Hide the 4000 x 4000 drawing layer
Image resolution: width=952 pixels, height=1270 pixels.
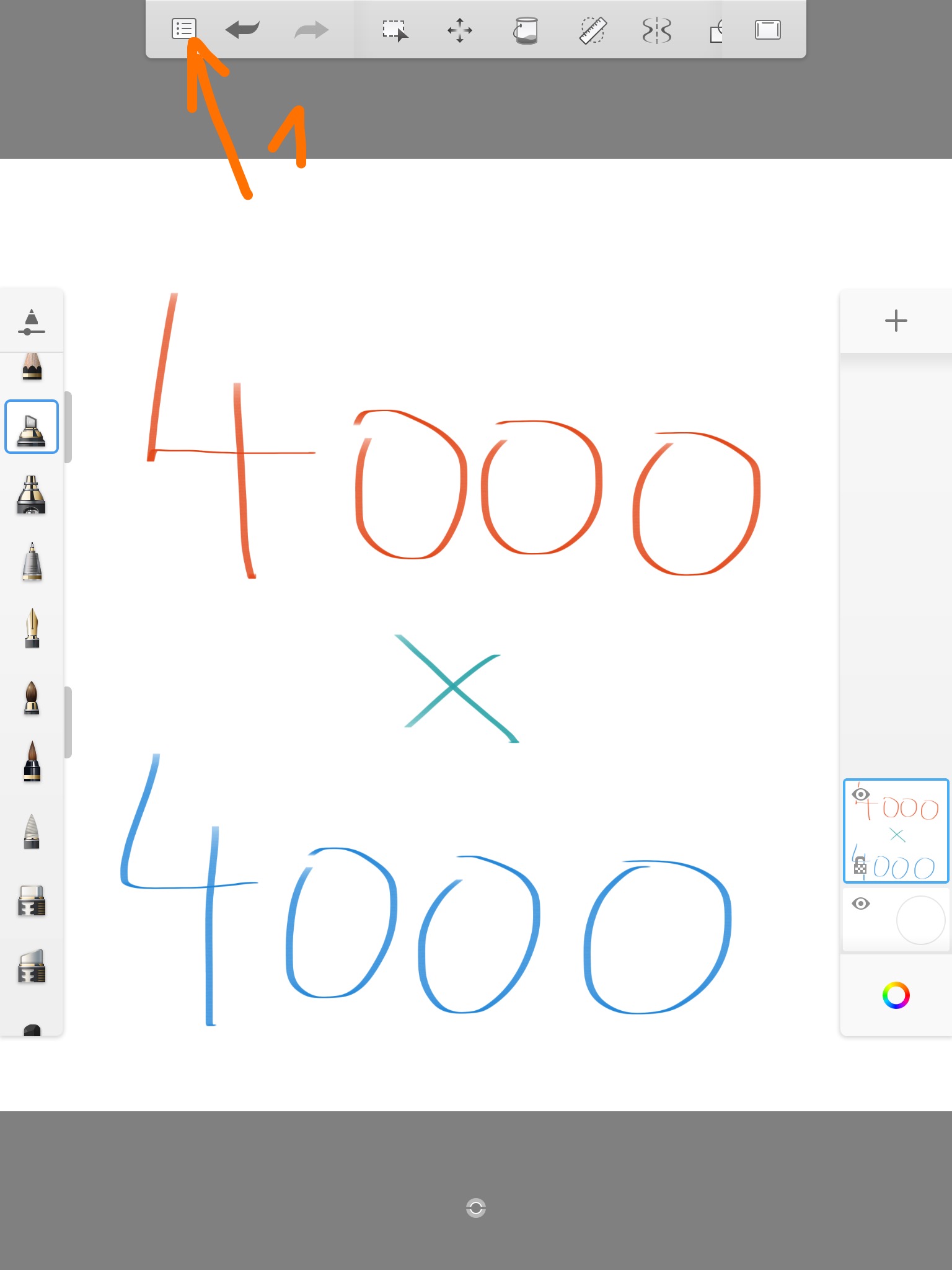pos(860,794)
